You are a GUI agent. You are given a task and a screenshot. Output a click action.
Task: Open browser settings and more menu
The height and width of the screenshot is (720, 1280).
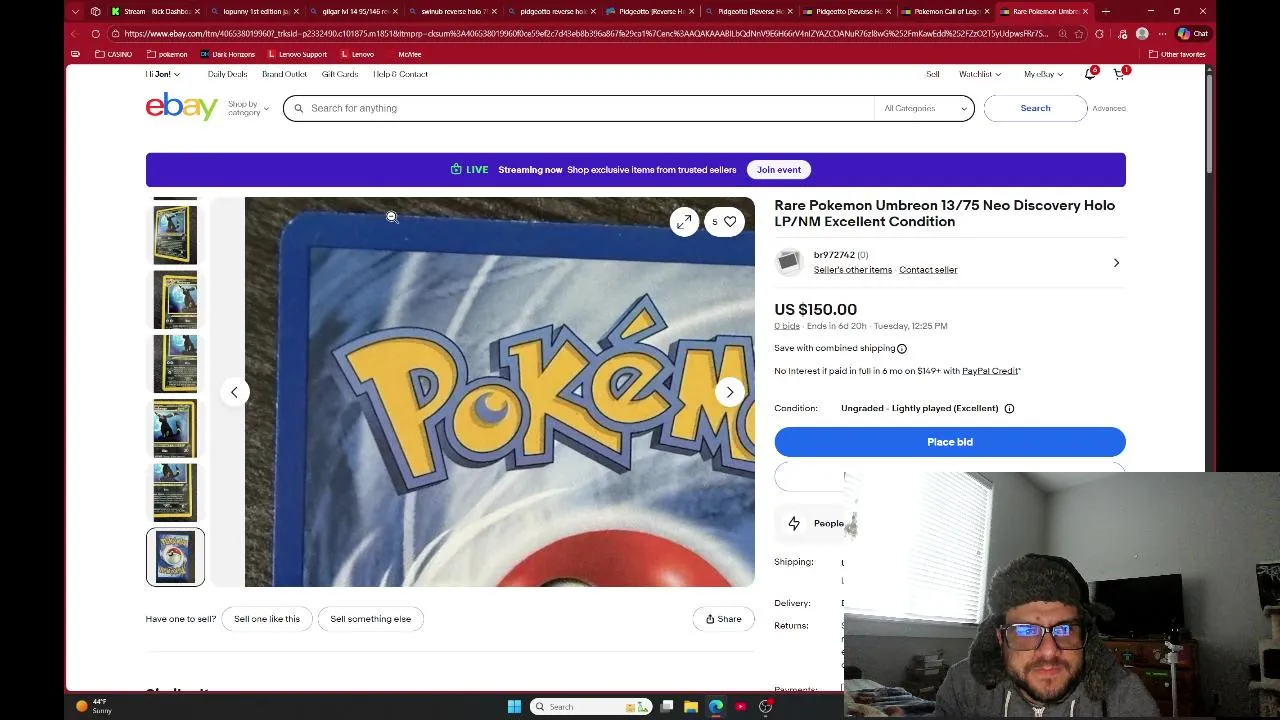tap(1162, 34)
